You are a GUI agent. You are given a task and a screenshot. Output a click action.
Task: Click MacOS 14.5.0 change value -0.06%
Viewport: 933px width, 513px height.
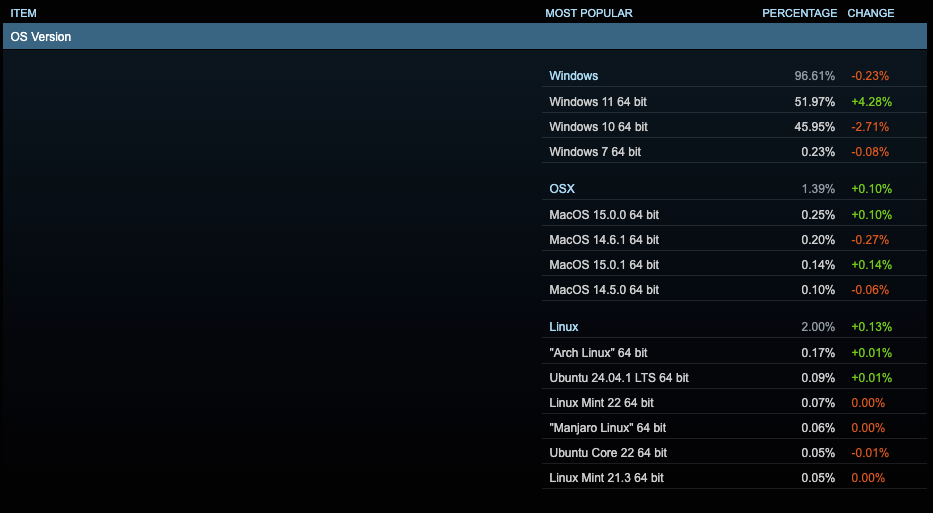point(870,290)
